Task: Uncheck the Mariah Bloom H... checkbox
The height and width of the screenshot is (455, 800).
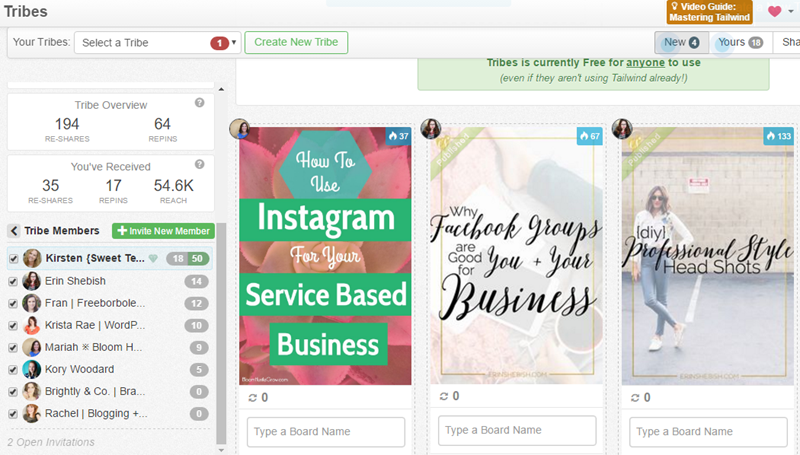Action: [13, 348]
